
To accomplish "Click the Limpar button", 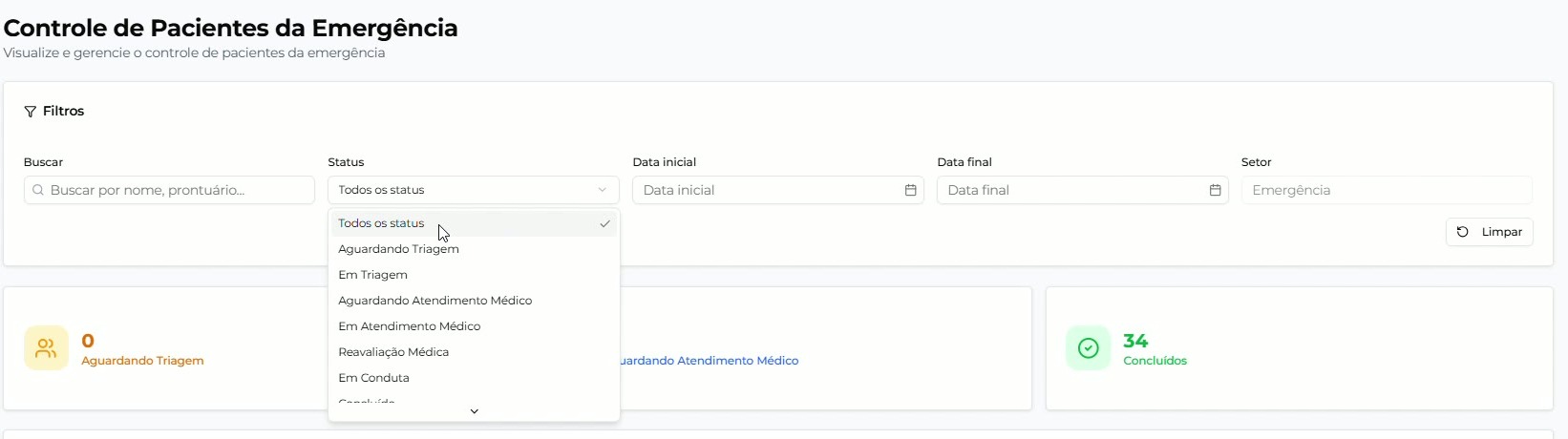I will (1489, 232).
